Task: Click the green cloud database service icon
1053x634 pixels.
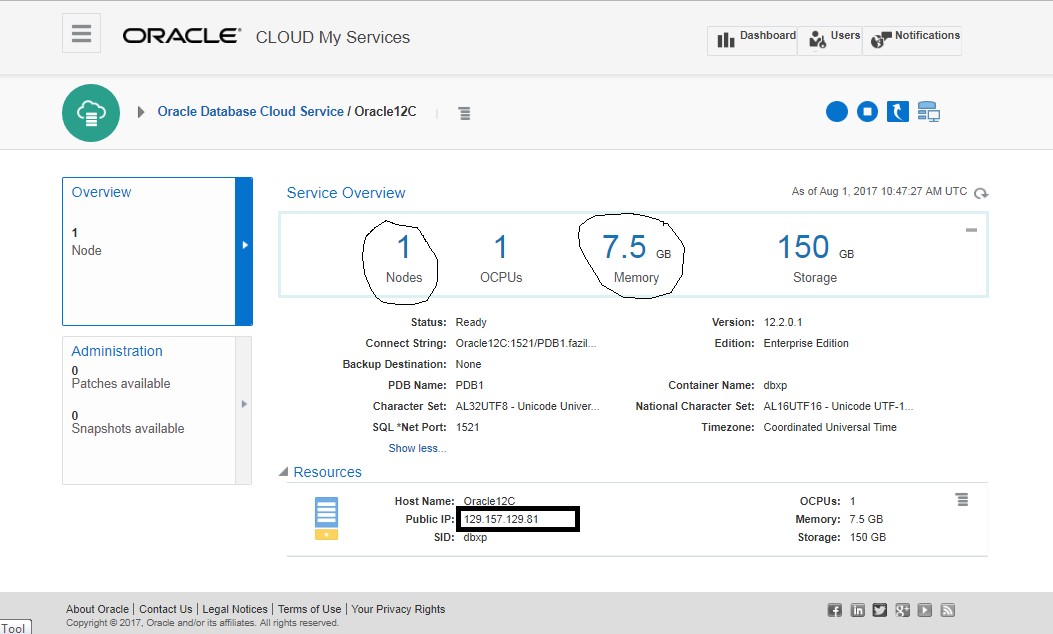Action: click(91, 112)
